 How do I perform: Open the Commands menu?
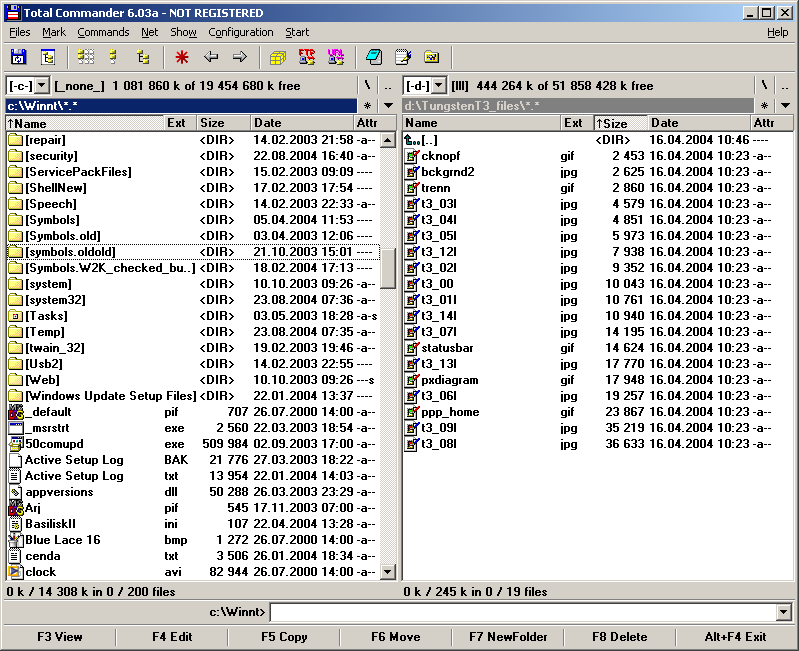(103, 32)
